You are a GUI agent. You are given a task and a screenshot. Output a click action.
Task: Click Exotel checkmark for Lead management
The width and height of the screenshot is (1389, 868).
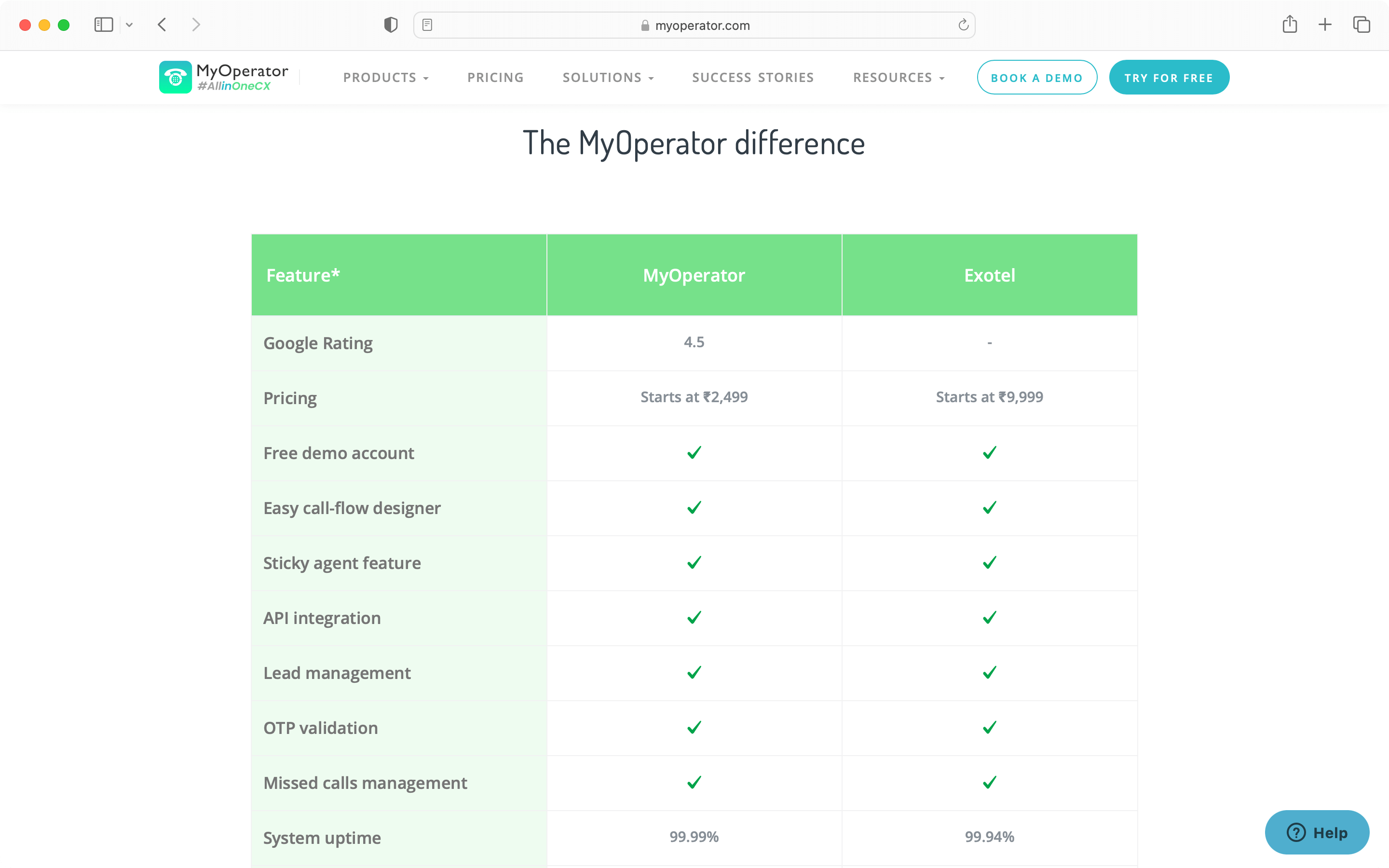point(990,672)
